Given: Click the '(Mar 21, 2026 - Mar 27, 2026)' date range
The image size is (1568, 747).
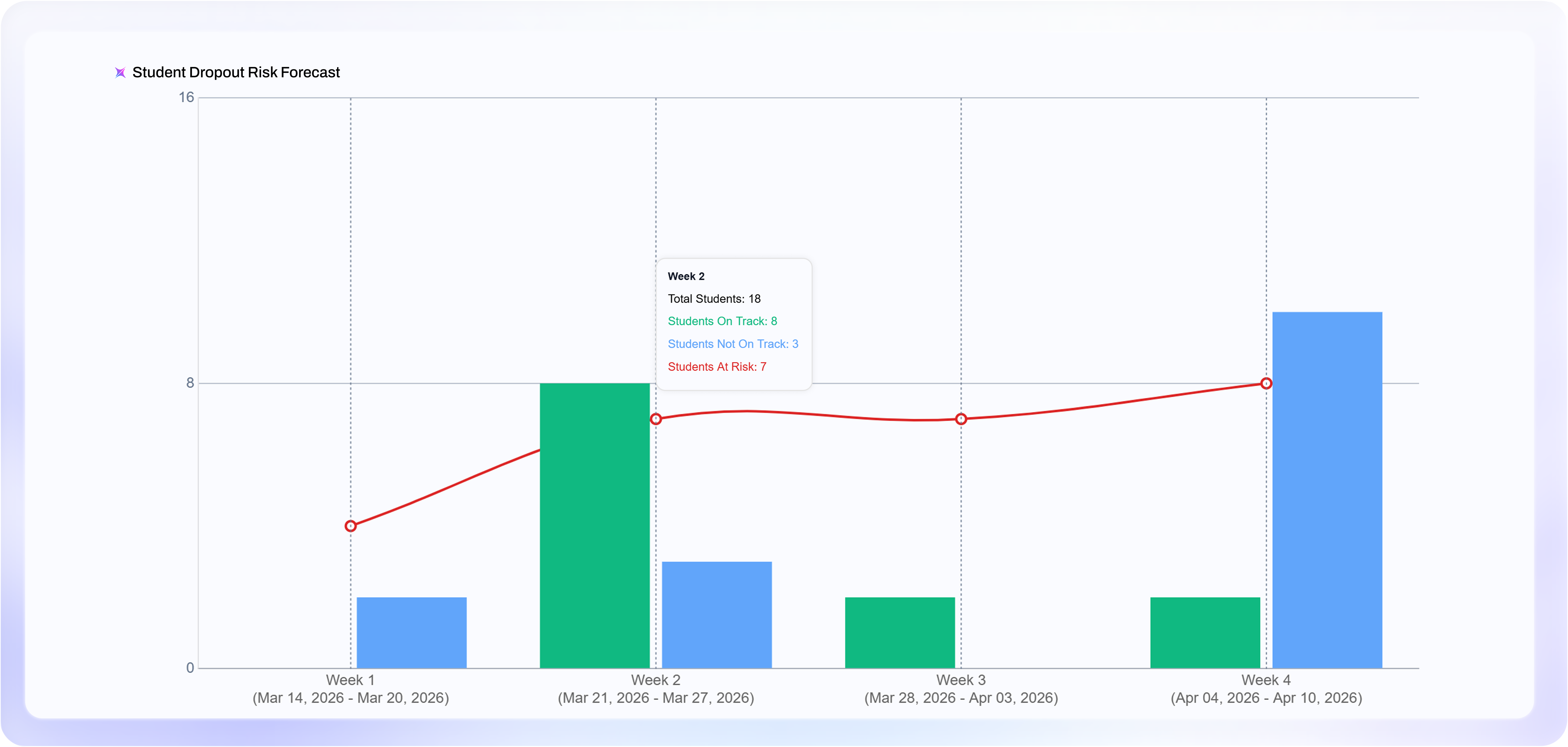Looking at the screenshot, I should pos(656,698).
